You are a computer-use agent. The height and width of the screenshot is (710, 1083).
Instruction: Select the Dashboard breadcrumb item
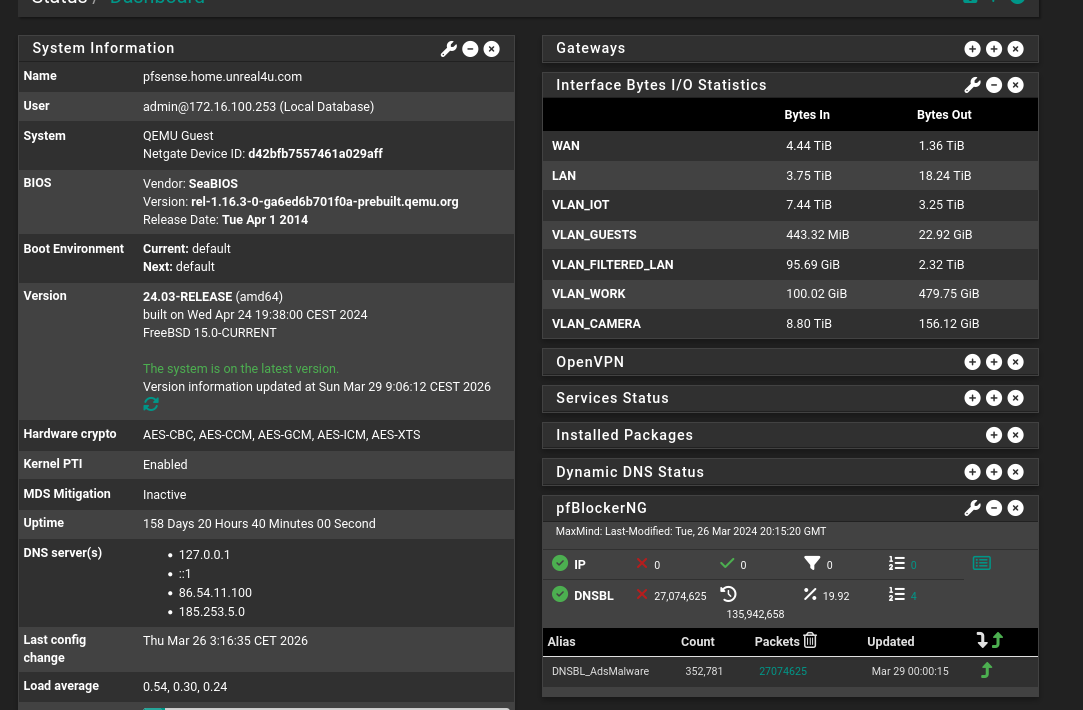[157, 3]
